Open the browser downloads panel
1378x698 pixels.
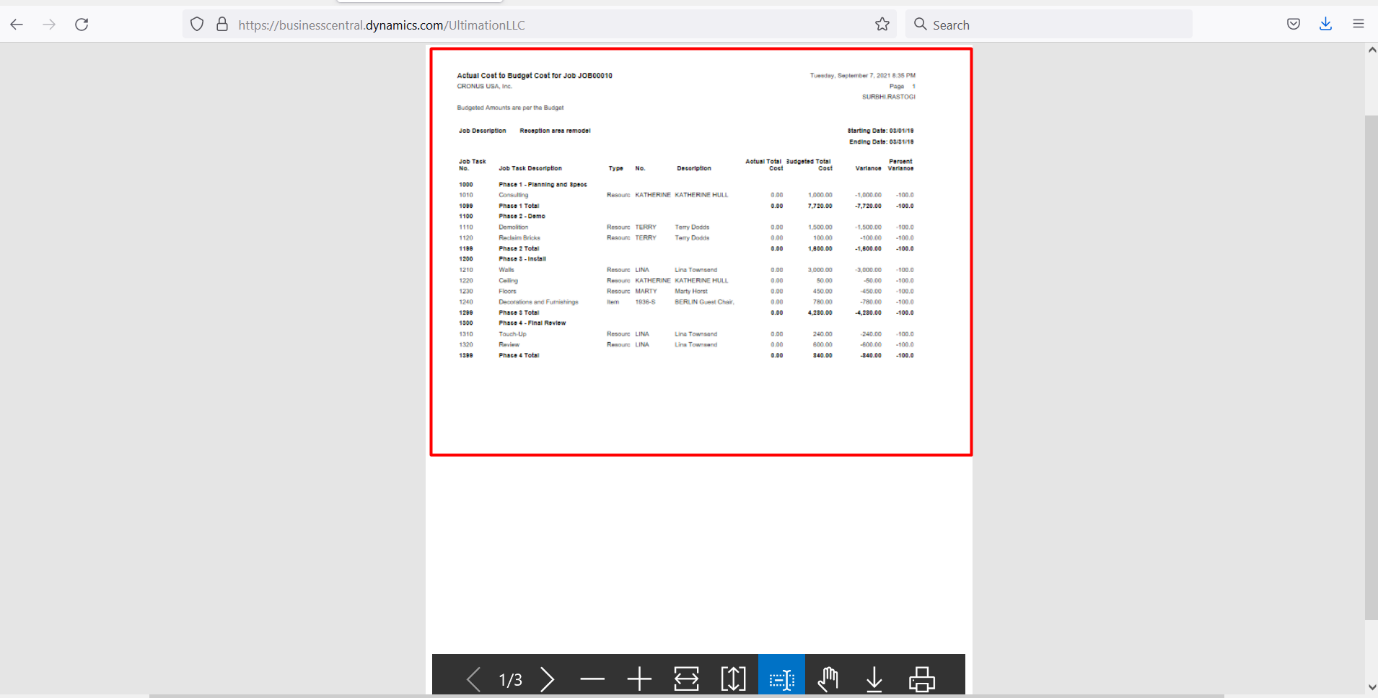point(1326,23)
